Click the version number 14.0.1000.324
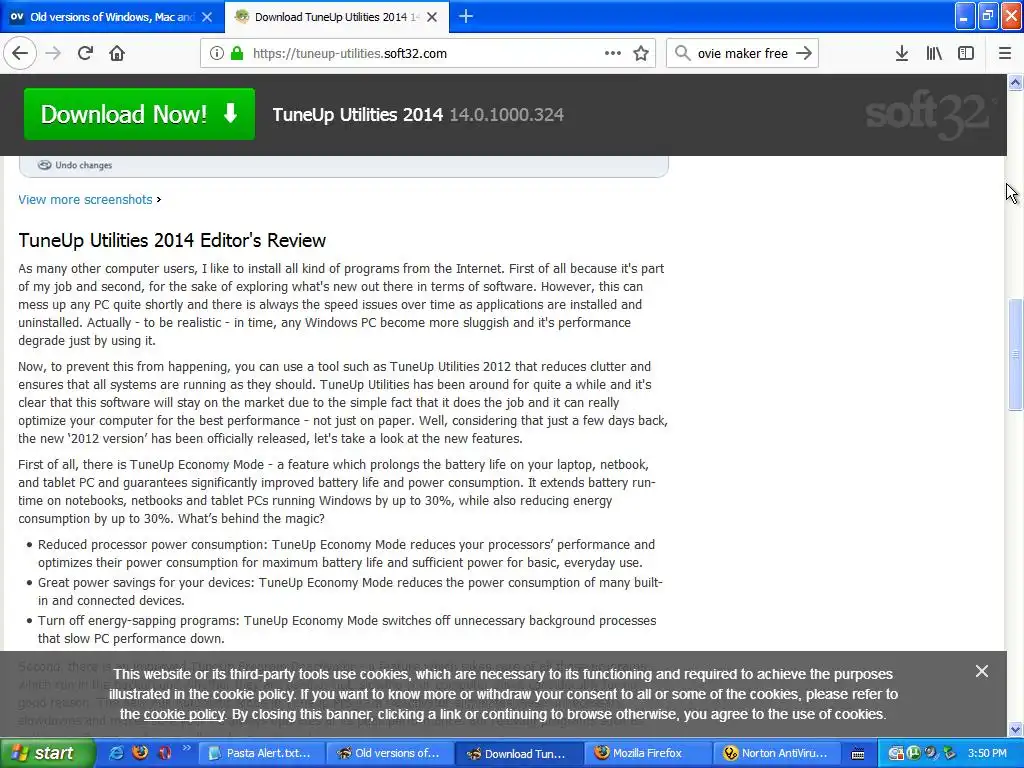Image resolution: width=1024 pixels, height=768 pixels. tap(507, 115)
